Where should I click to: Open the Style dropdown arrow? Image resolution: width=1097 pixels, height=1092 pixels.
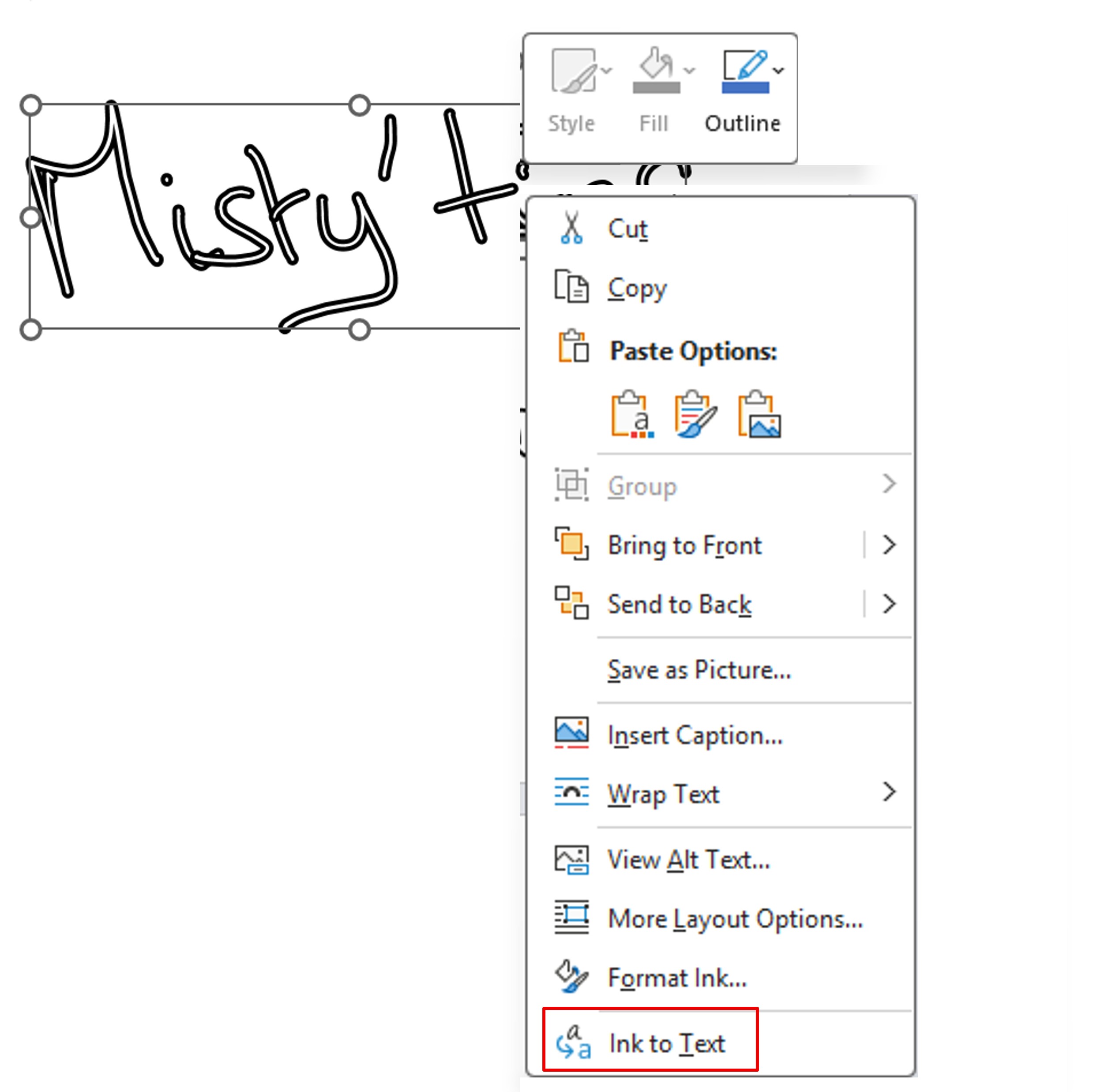[x=606, y=71]
